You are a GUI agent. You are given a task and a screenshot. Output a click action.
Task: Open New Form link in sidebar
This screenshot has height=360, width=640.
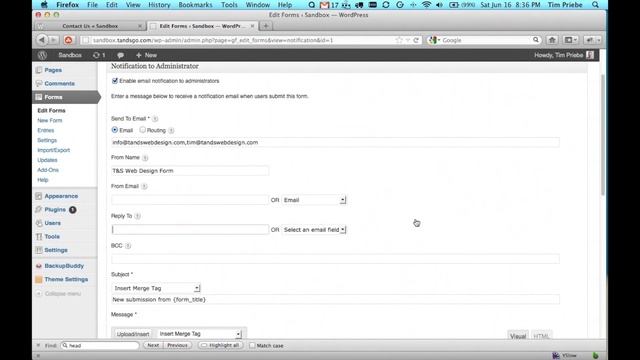pyautogui.click(x=50, y=120)
